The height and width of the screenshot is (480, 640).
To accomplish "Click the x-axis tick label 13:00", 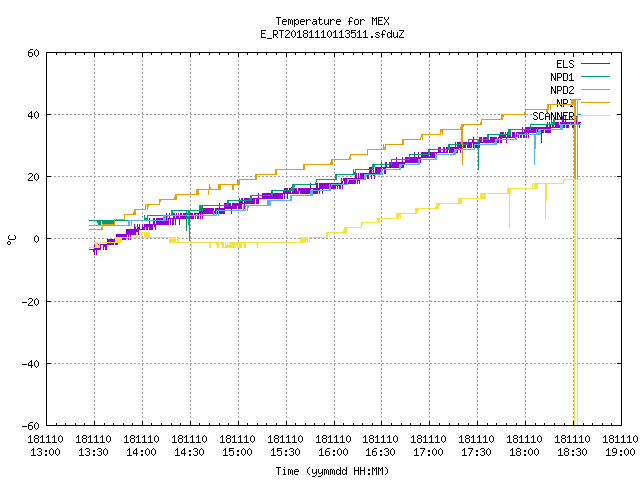I will (x=45, y=452).
